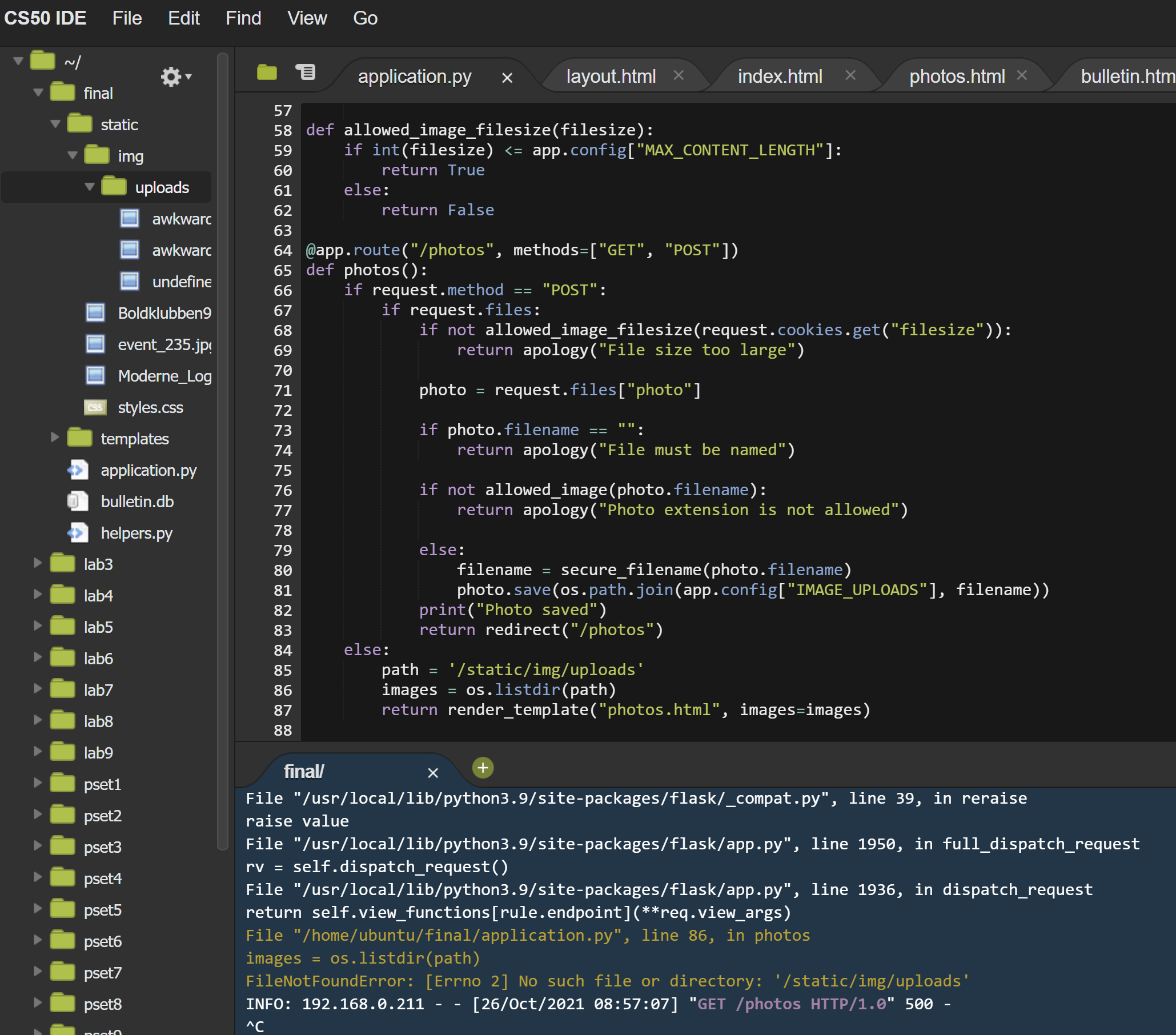Click the Find menu item
Viewport: 1176px width, 1035px height.
point(242,19)
